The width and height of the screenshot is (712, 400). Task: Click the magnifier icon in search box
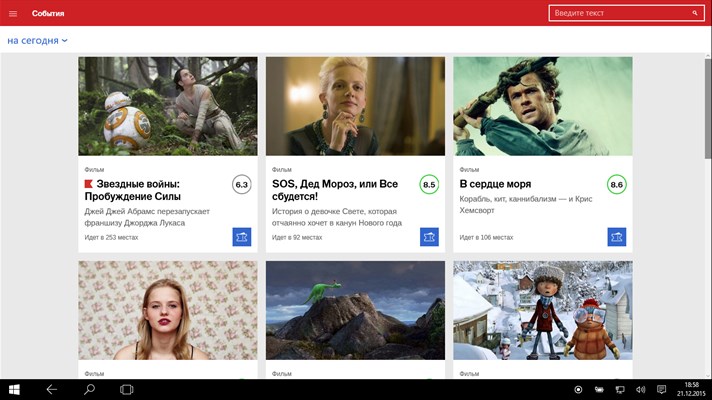[x=695, y=13]
